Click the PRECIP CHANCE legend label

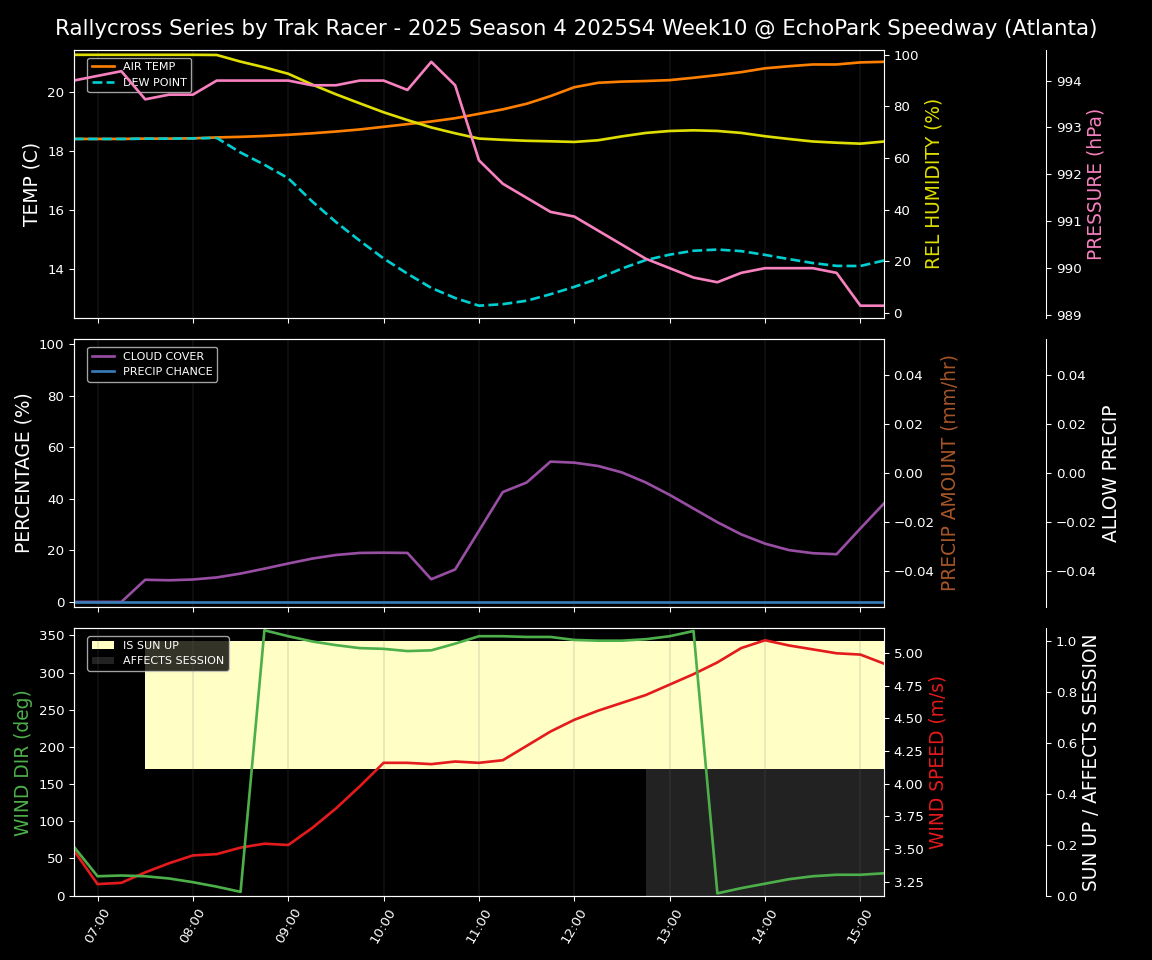tap(167, 372)
